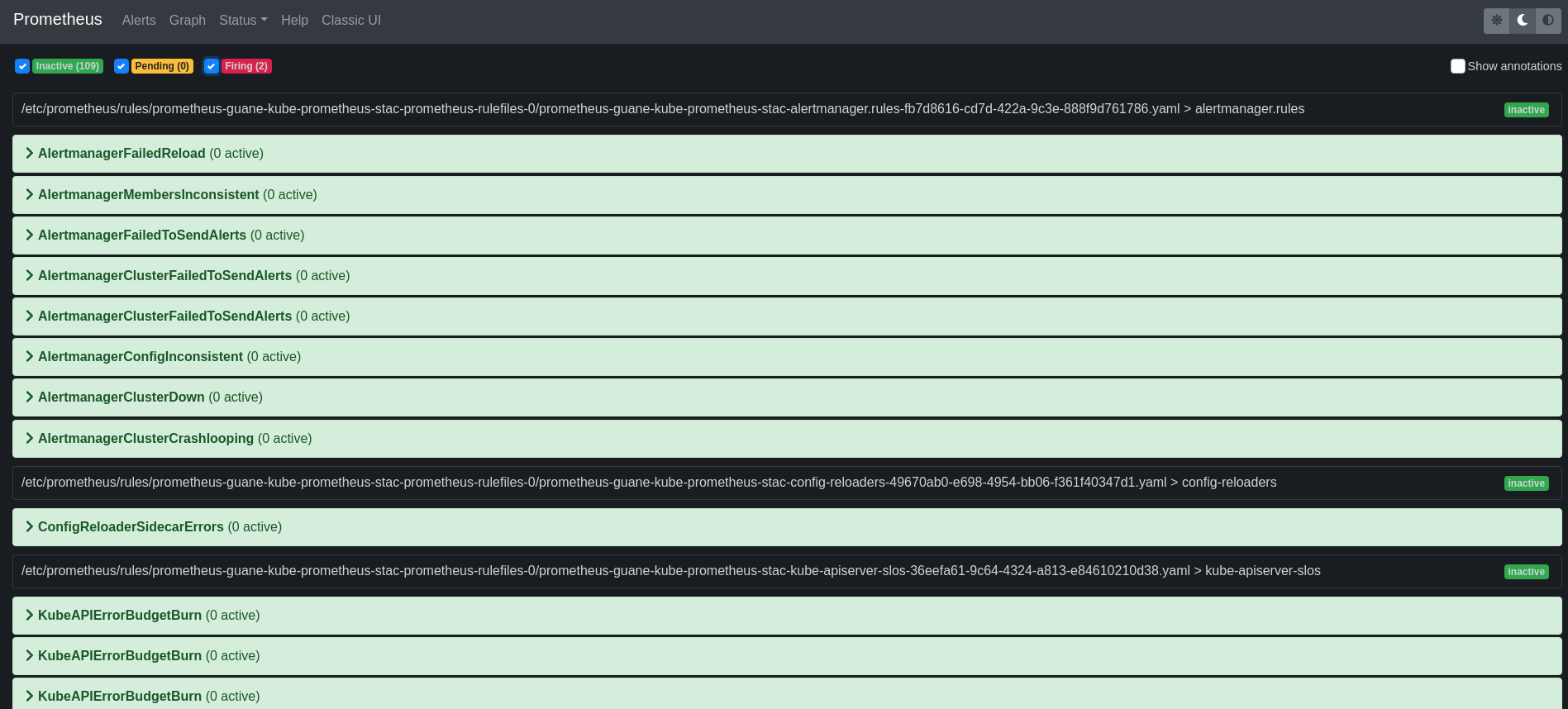Expand AlertmanagerFailedToSendAlerts alert rule
The height and width of the screenshot is (709, 1568).
tap(787, 236)
